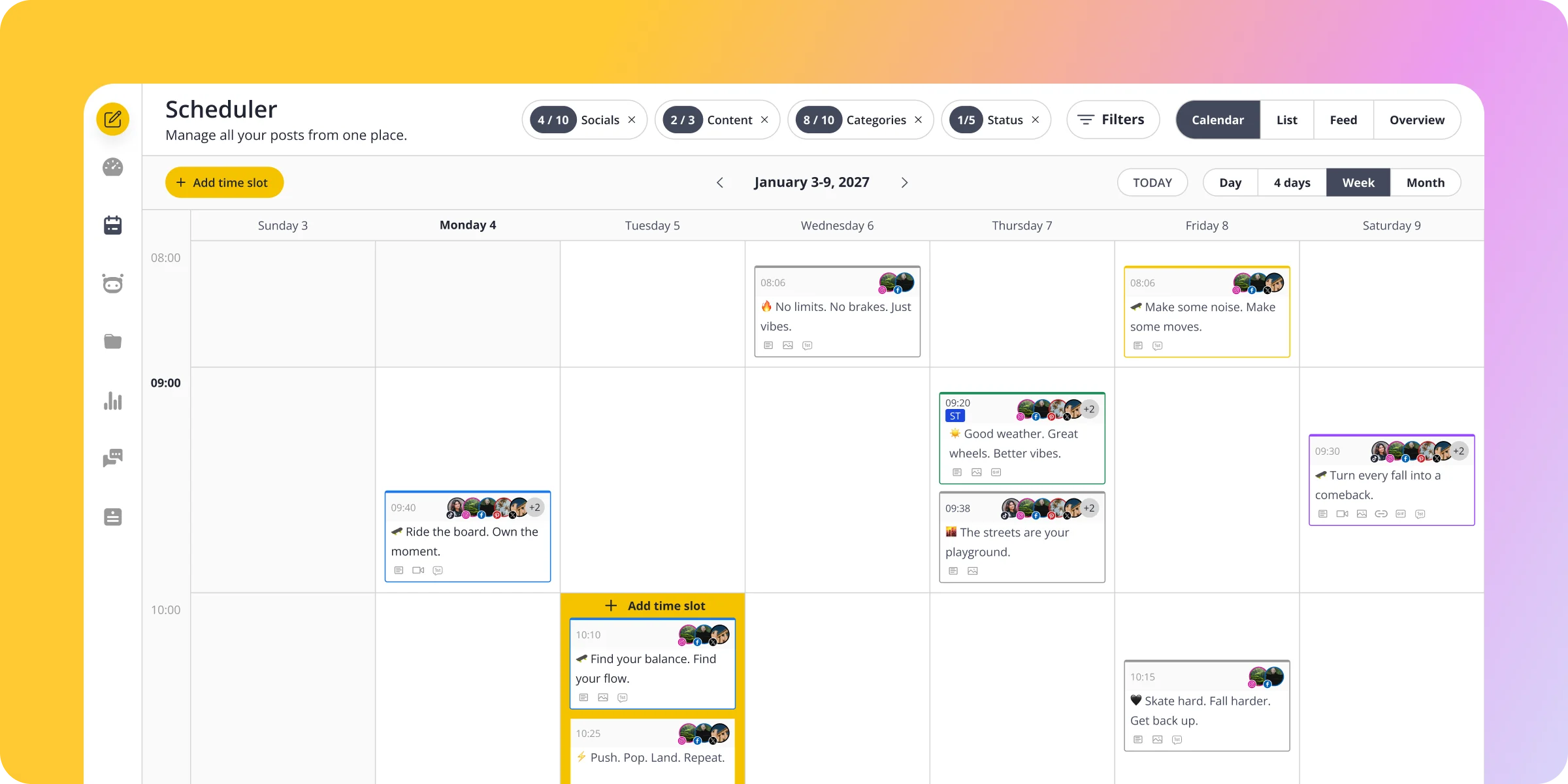Screen dimensions: 1568x784
Task: Open the 'Skate hard. Fall harder' post
Action: [1207, 706]
